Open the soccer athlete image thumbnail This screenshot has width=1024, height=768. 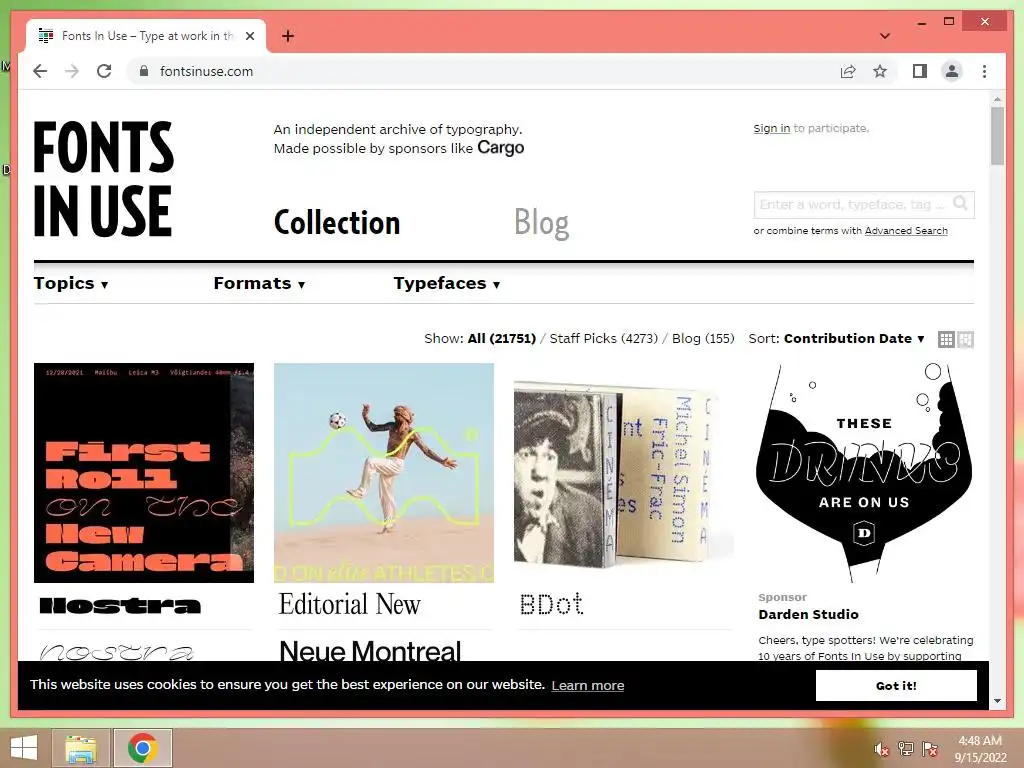[384, 473]
